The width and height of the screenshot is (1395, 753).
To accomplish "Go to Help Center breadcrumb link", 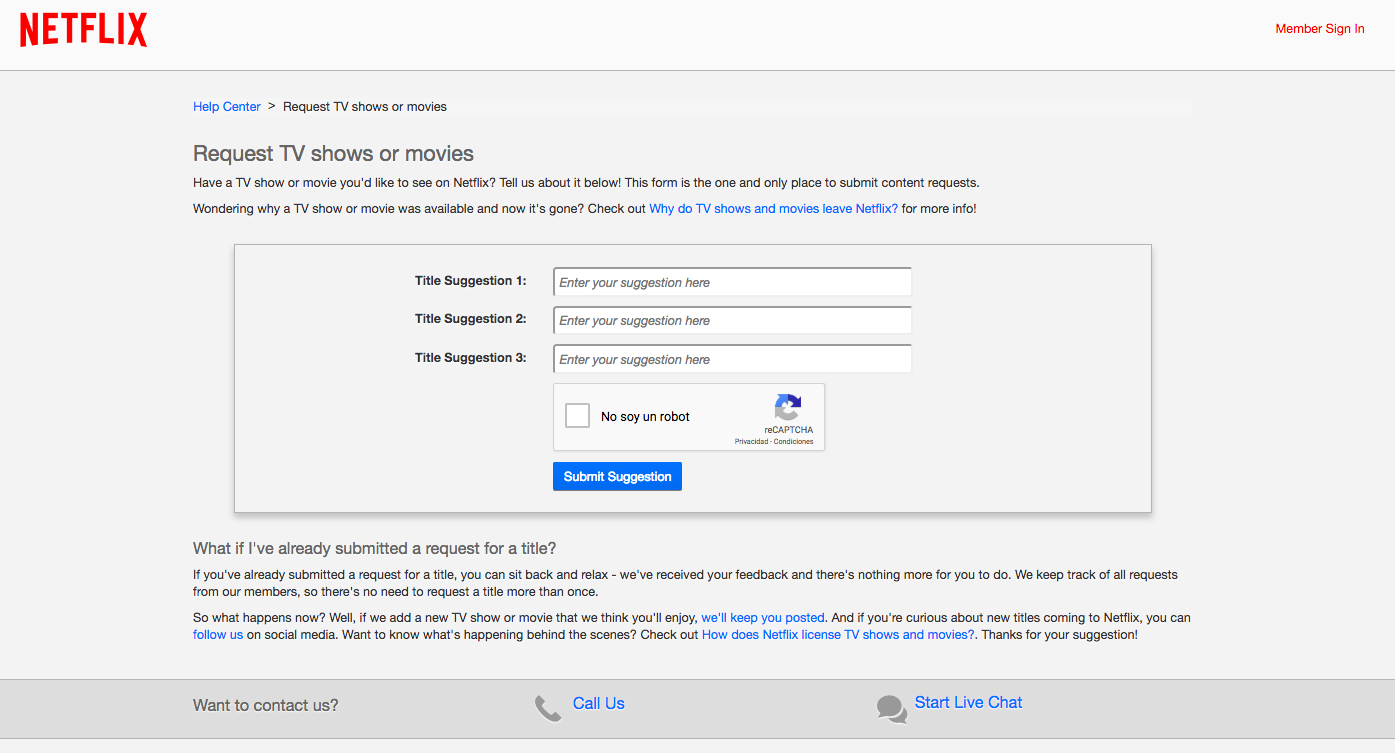I will (x=227, y=107).
